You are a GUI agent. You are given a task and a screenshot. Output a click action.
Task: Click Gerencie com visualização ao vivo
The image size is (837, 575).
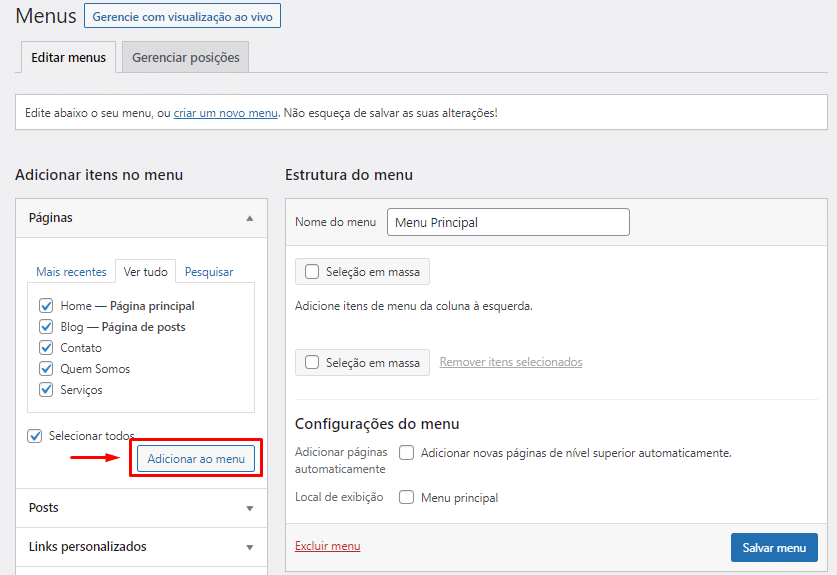[x=182, y=17]
